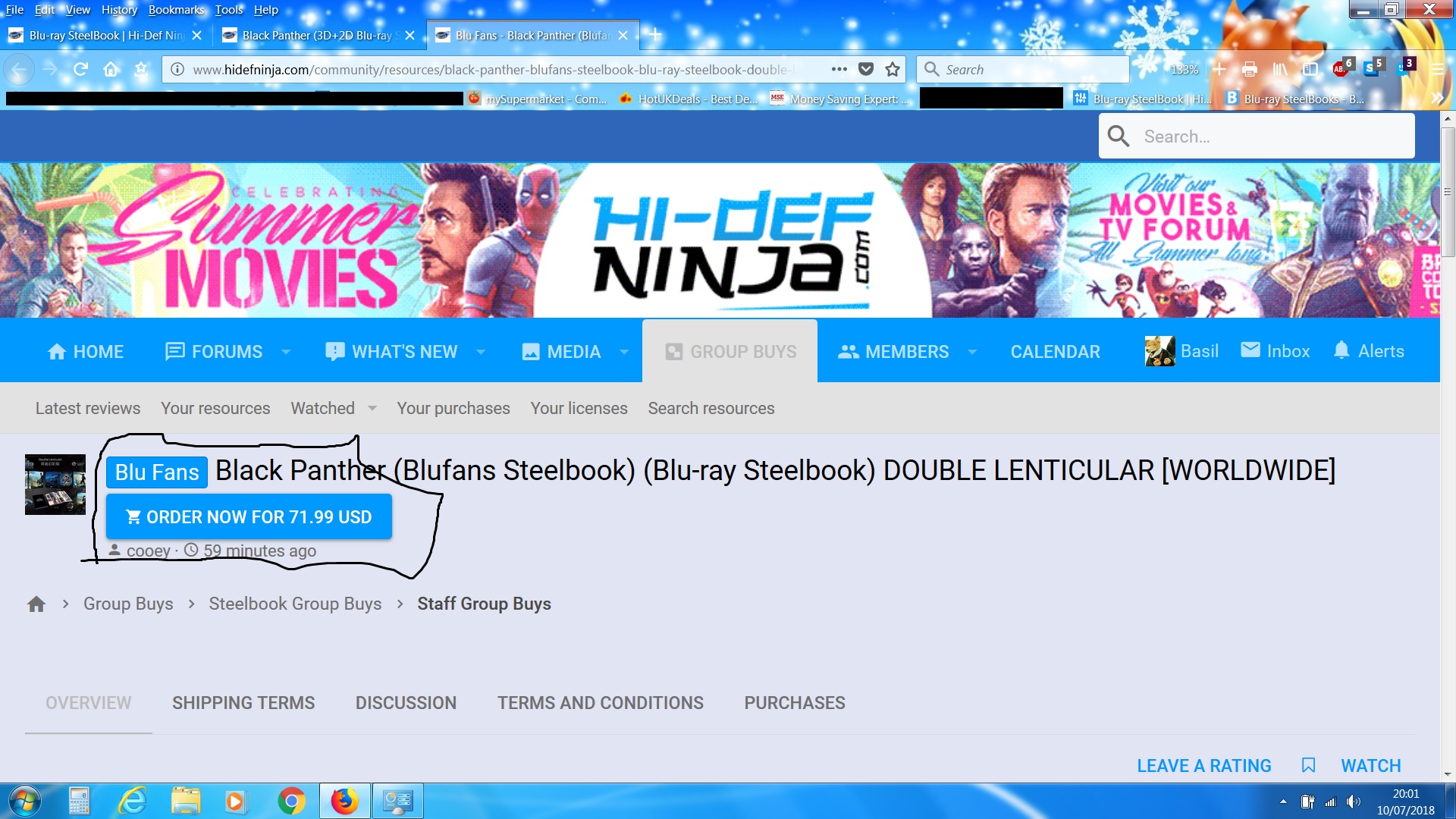Reload the page with the refresh icon

tap(80, 70)
